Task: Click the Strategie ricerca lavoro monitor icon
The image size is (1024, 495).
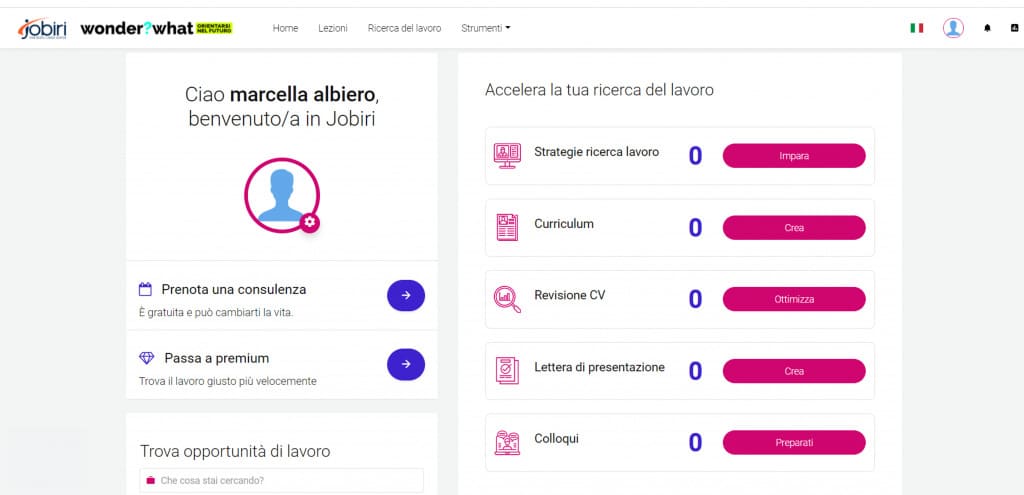Action: pos(507,156)
